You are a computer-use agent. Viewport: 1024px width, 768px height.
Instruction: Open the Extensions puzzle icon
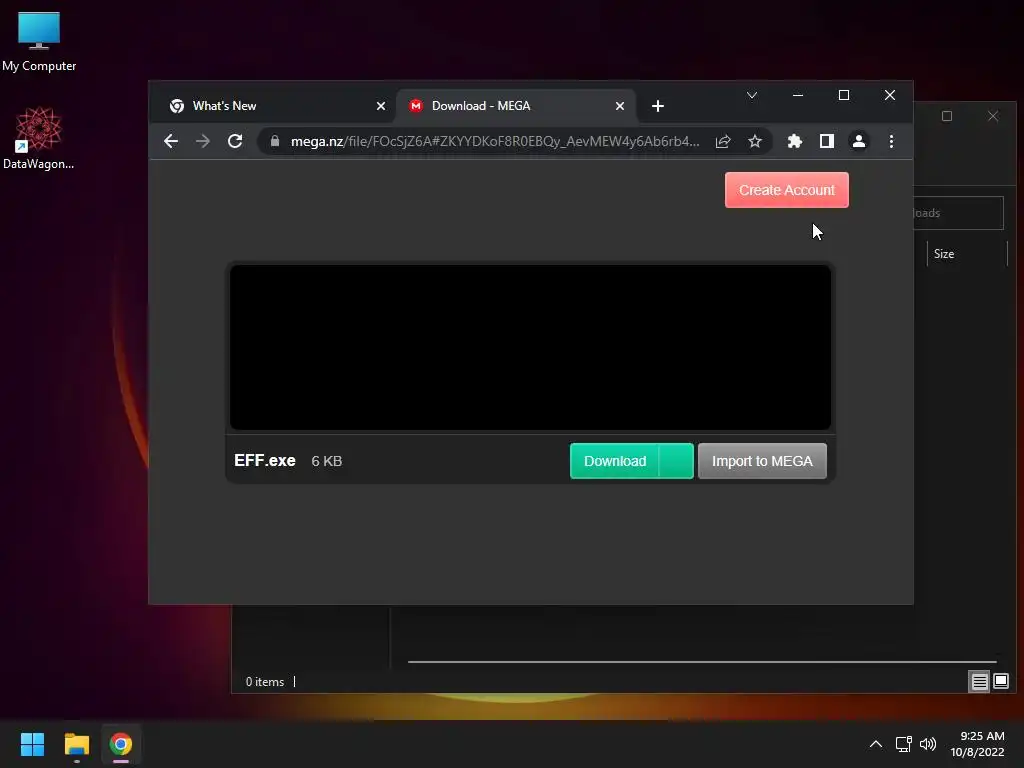click(795, 141)
